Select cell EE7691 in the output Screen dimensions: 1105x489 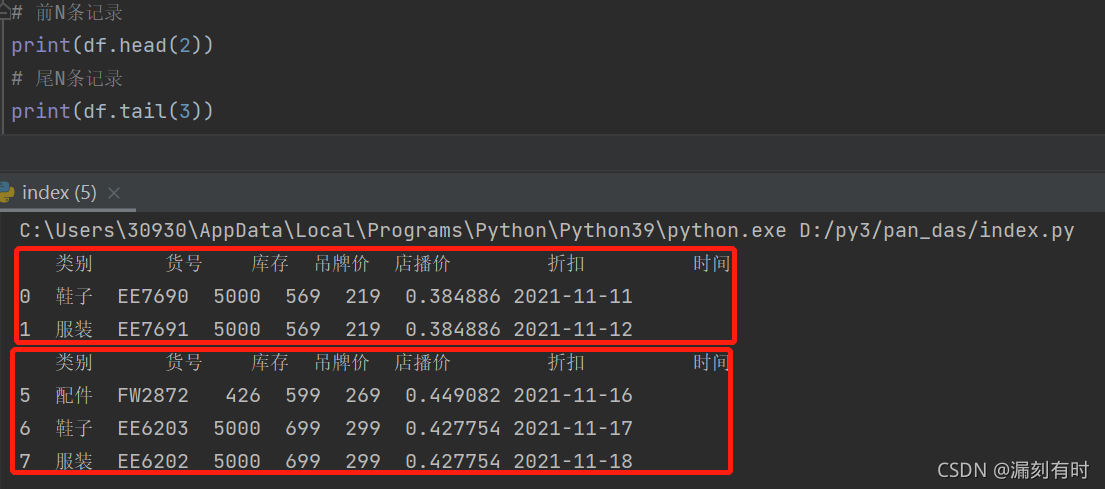click(153, 329)
